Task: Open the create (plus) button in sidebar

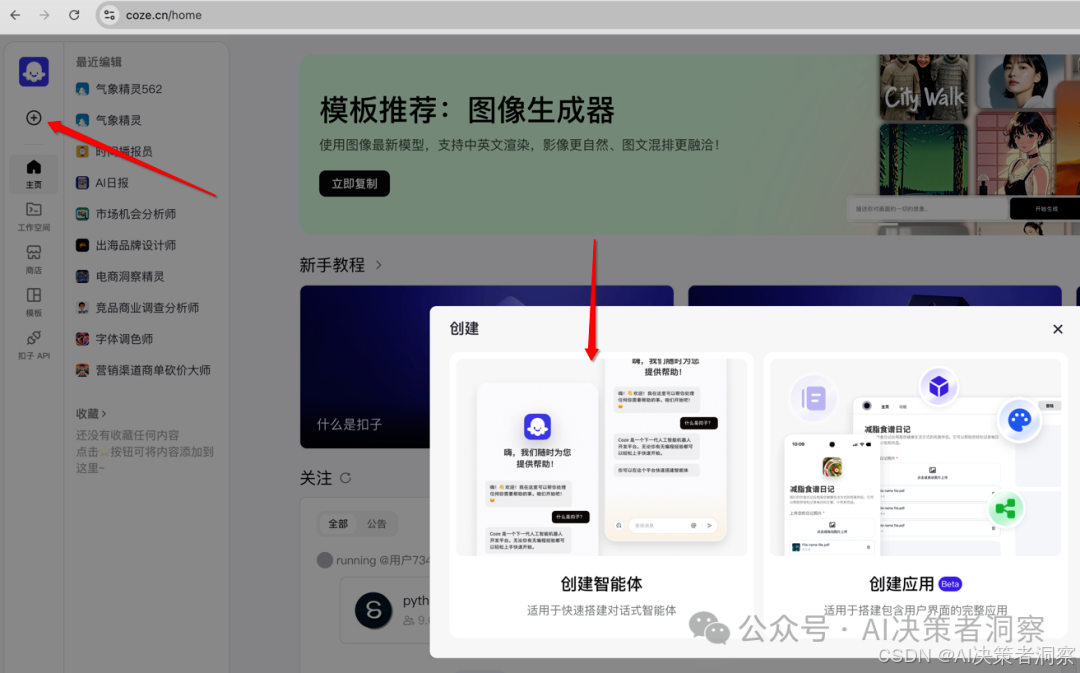Action: tap(34, 118)
